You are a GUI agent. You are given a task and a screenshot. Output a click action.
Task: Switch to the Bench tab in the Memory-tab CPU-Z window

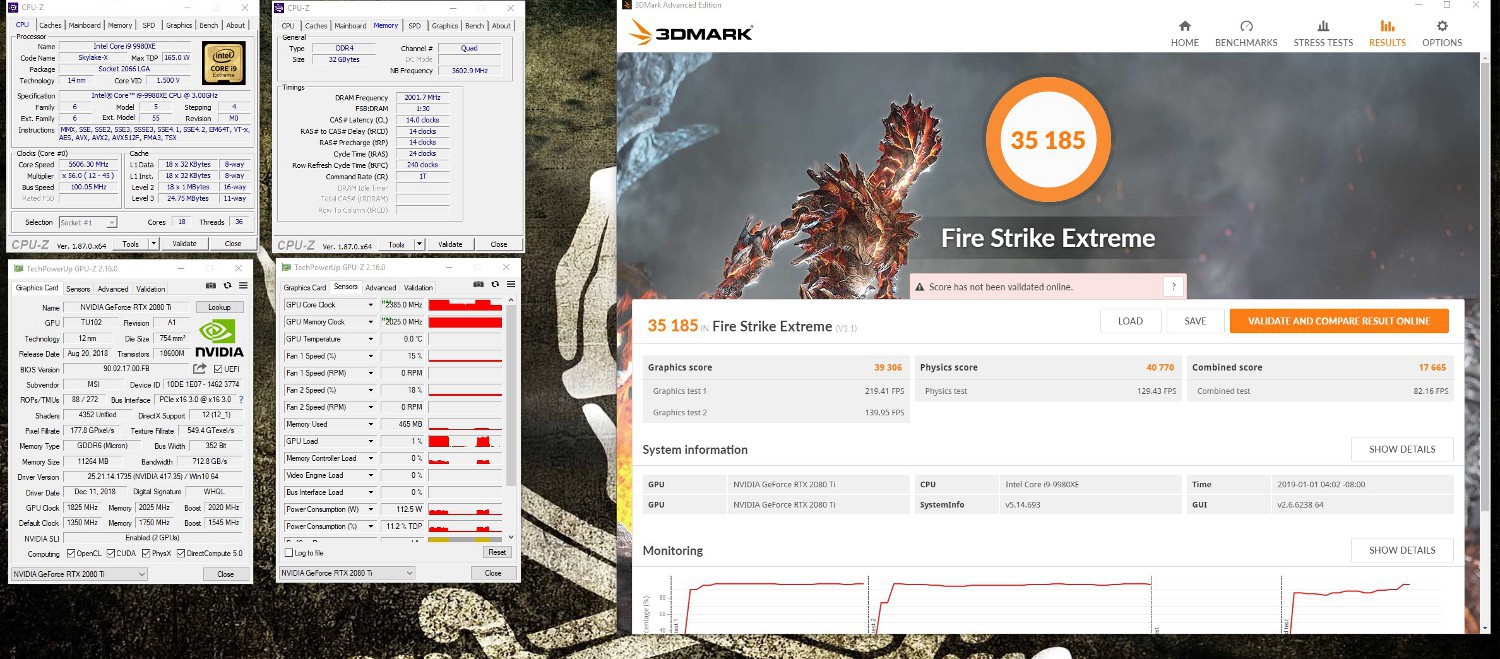coord(475,26)
